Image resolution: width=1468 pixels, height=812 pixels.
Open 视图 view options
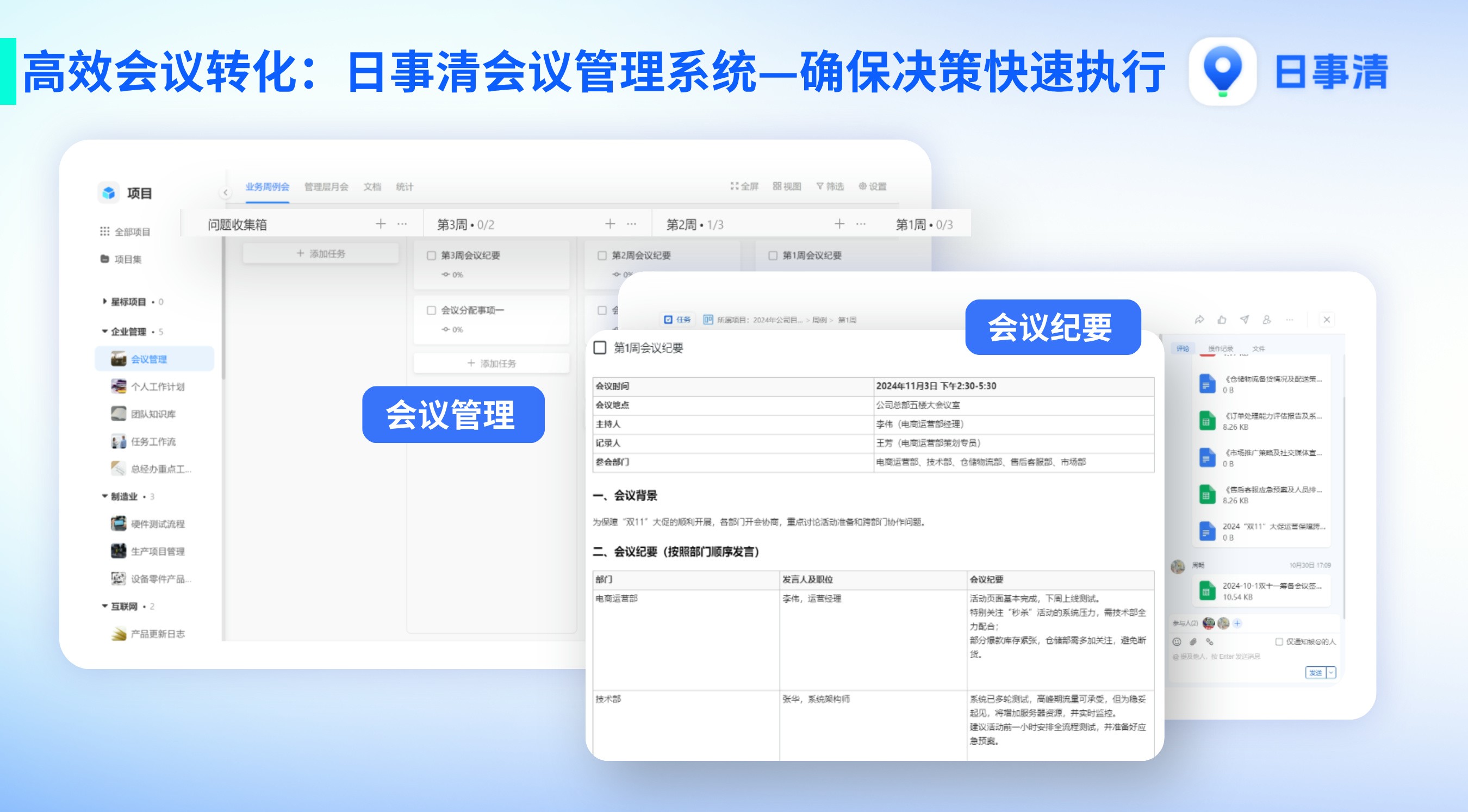787,186
